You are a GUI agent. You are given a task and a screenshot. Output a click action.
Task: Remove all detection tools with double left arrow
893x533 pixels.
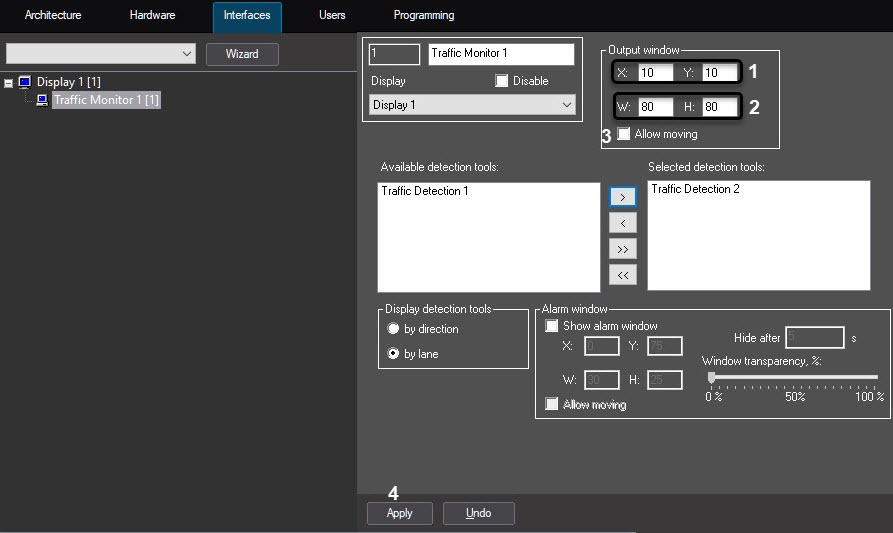pyautogui.click(x=622, y=274)
